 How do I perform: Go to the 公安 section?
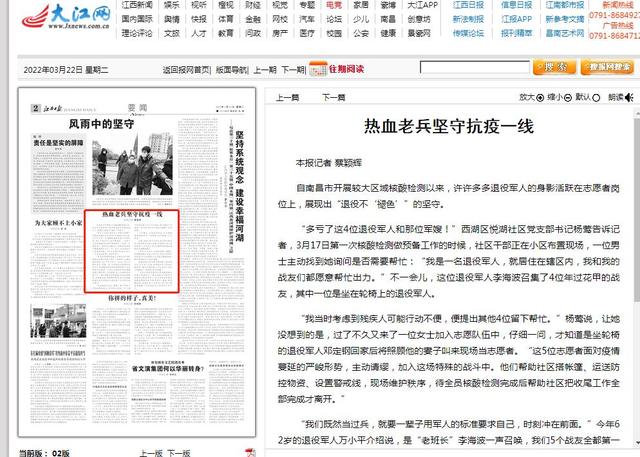(x=361, y=33)
